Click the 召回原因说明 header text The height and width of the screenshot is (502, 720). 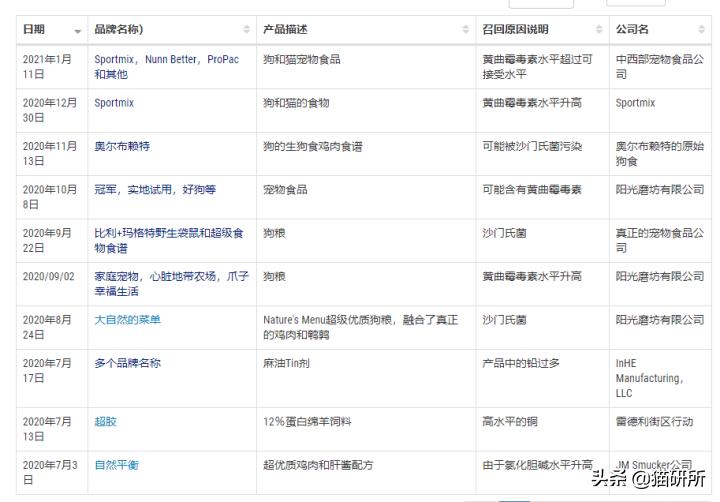tap(516, 29)
